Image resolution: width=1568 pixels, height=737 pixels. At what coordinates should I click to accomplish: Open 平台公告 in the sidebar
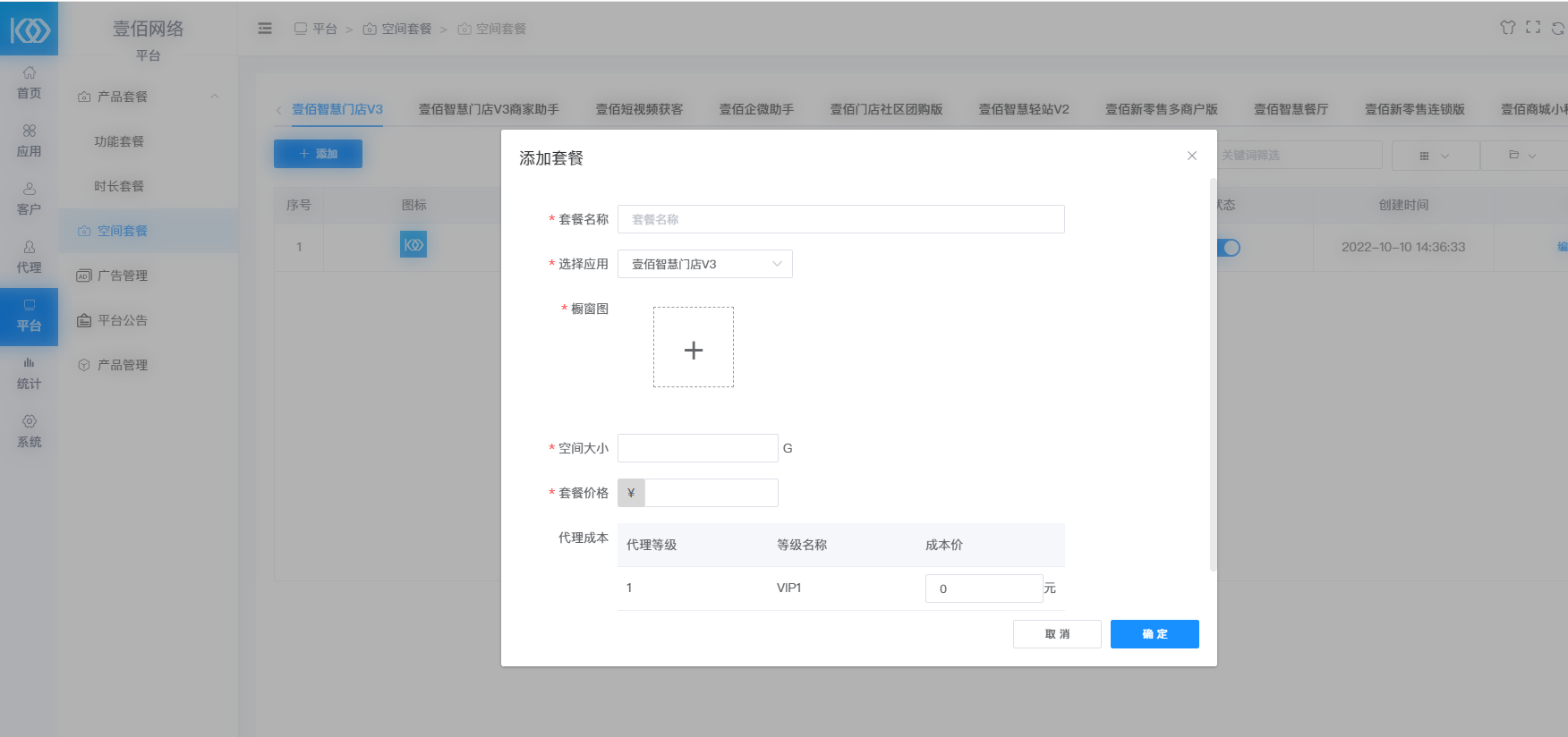[123, 320]
